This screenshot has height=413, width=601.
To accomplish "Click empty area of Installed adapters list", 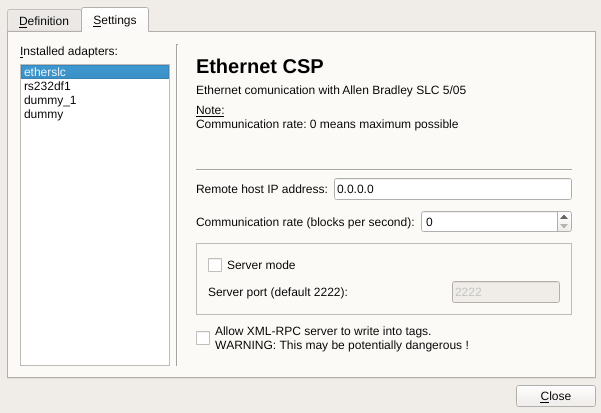I will coord(95,250).
